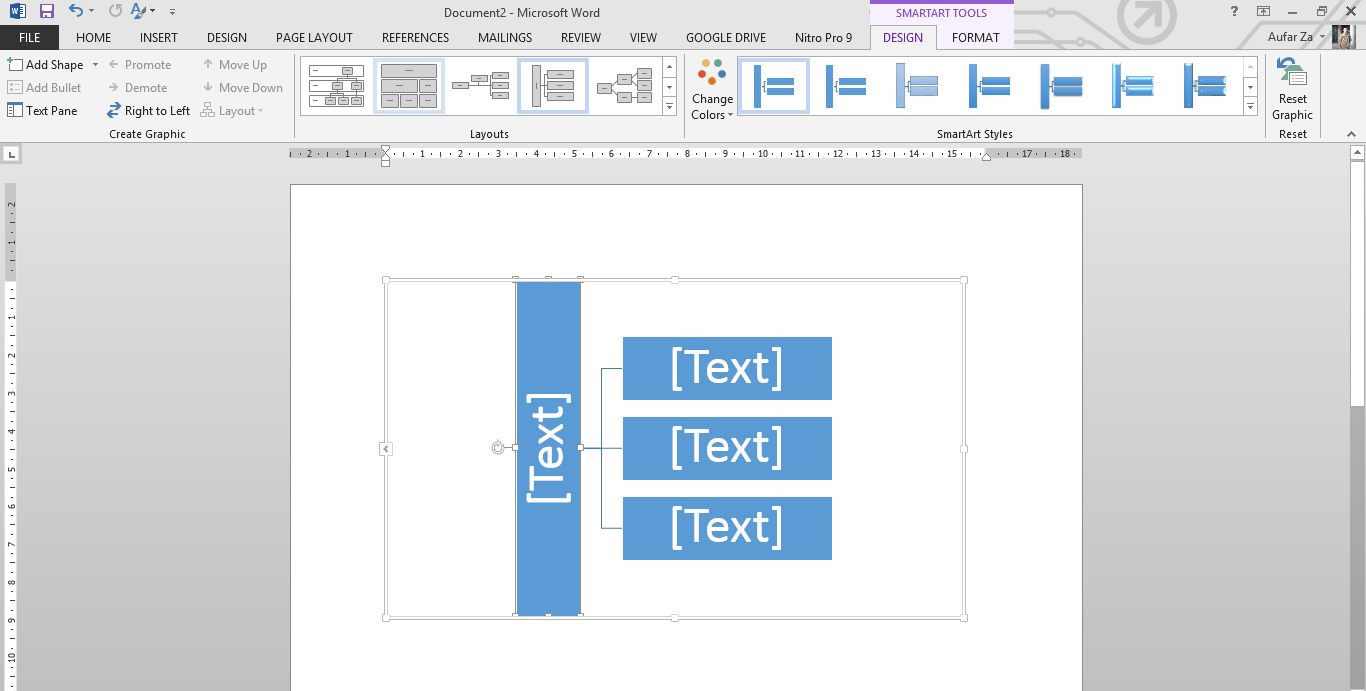Expand the SmartArt Styles gallery More arrow
1366x691 pixels.
(x=1250, y=106)
